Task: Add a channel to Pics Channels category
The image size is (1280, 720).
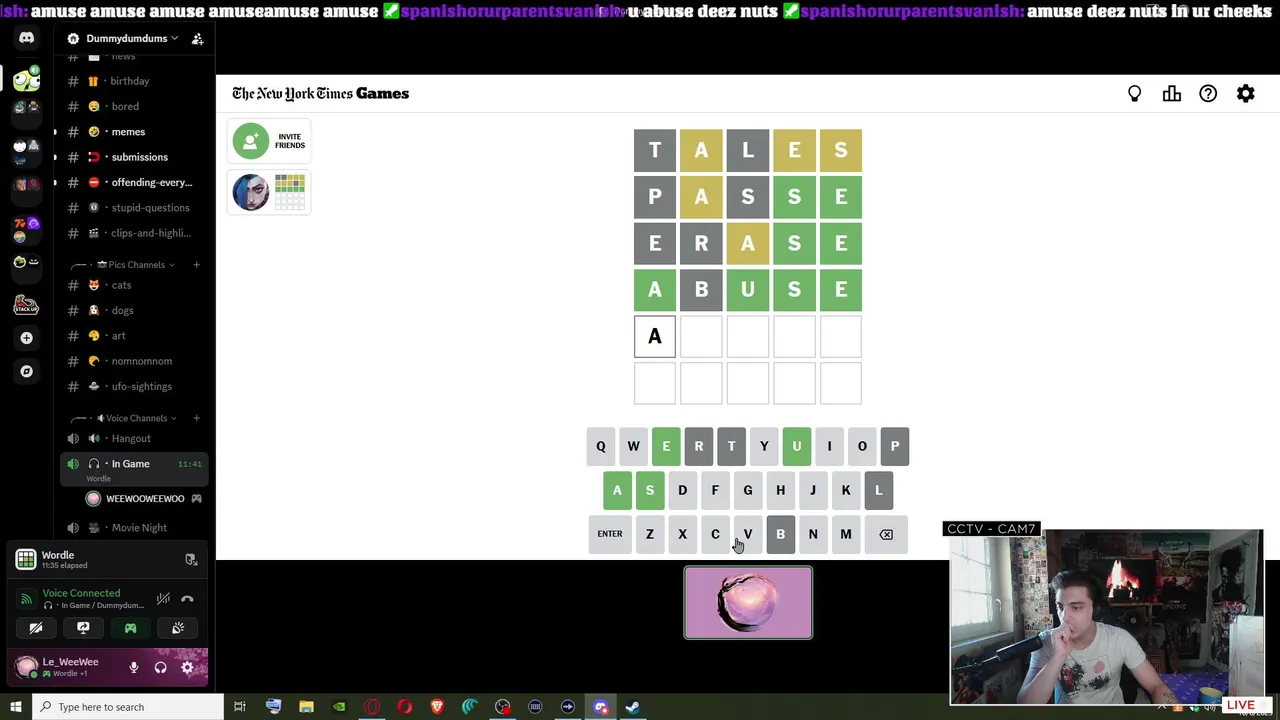Action: [x=196, y=265]
